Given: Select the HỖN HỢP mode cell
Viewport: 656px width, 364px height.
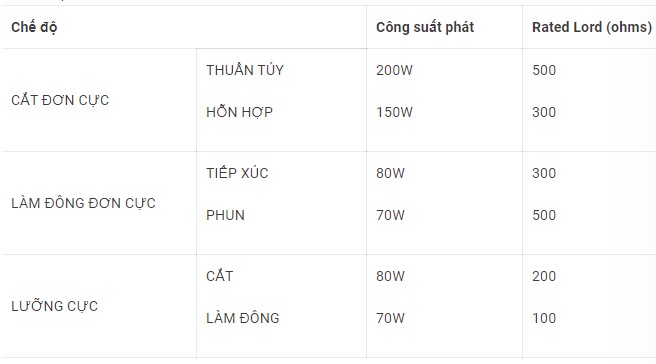Looking at the screenshot, I should tap(239, 112).
